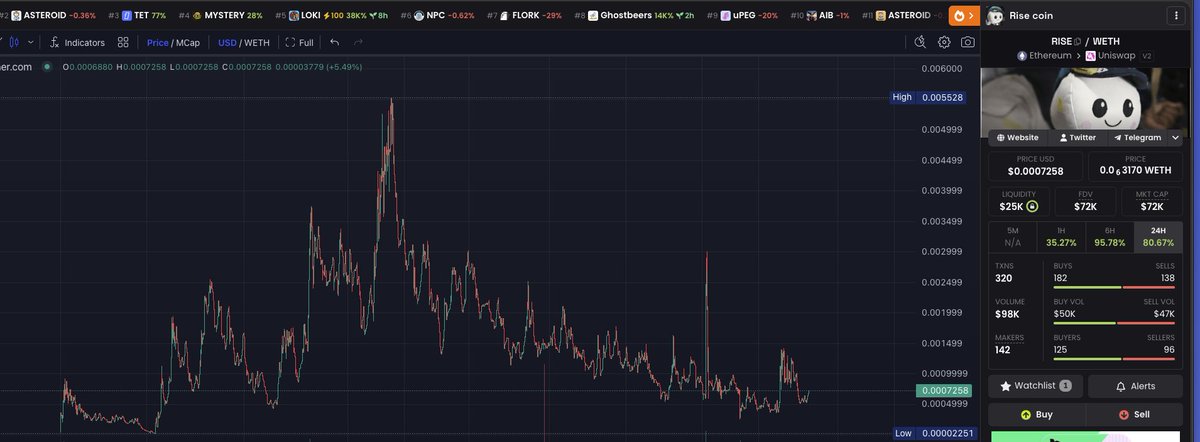
Task: Click the current price label 0.0007258
Action: [943, 390]
